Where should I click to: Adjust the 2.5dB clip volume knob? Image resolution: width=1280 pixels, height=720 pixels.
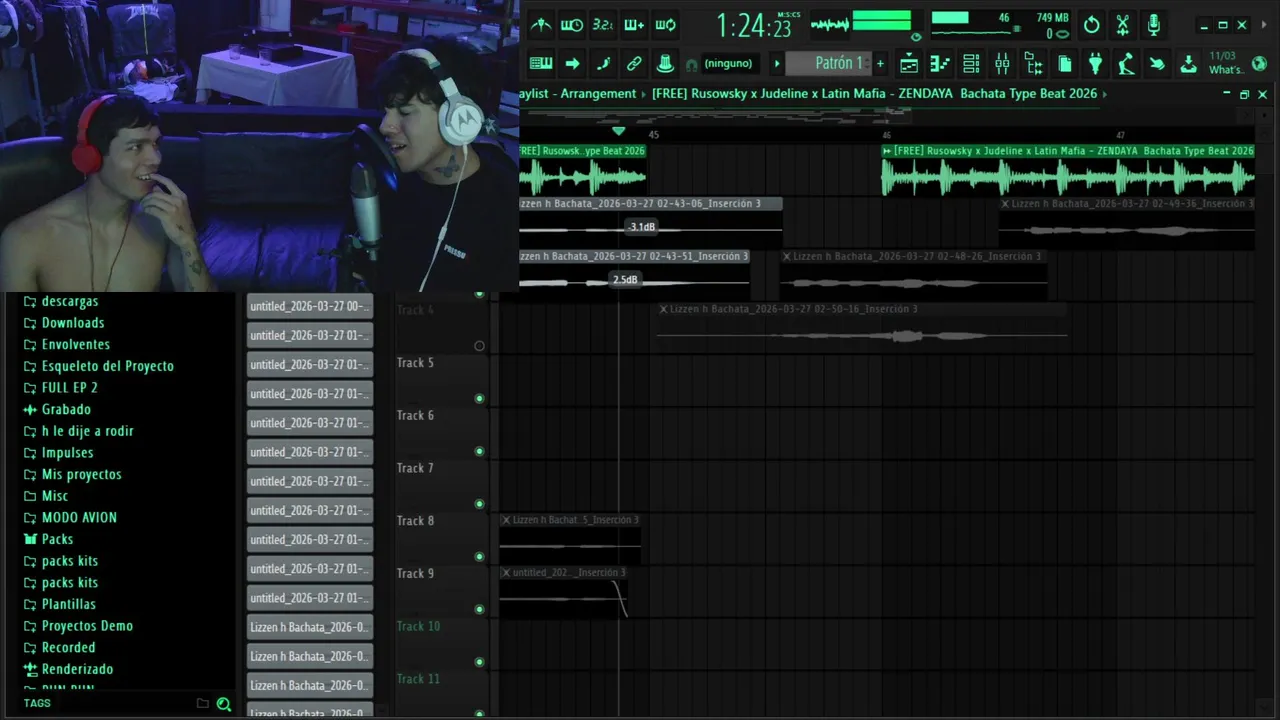click(x=624, y=279)
